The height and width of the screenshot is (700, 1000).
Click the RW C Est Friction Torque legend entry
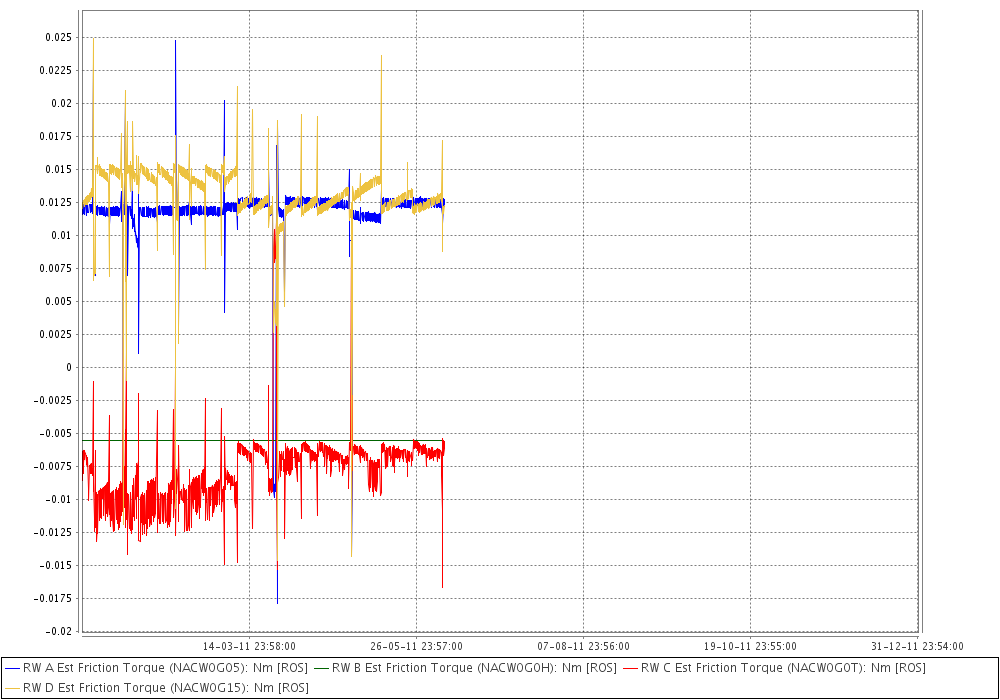tap(774, 668)
